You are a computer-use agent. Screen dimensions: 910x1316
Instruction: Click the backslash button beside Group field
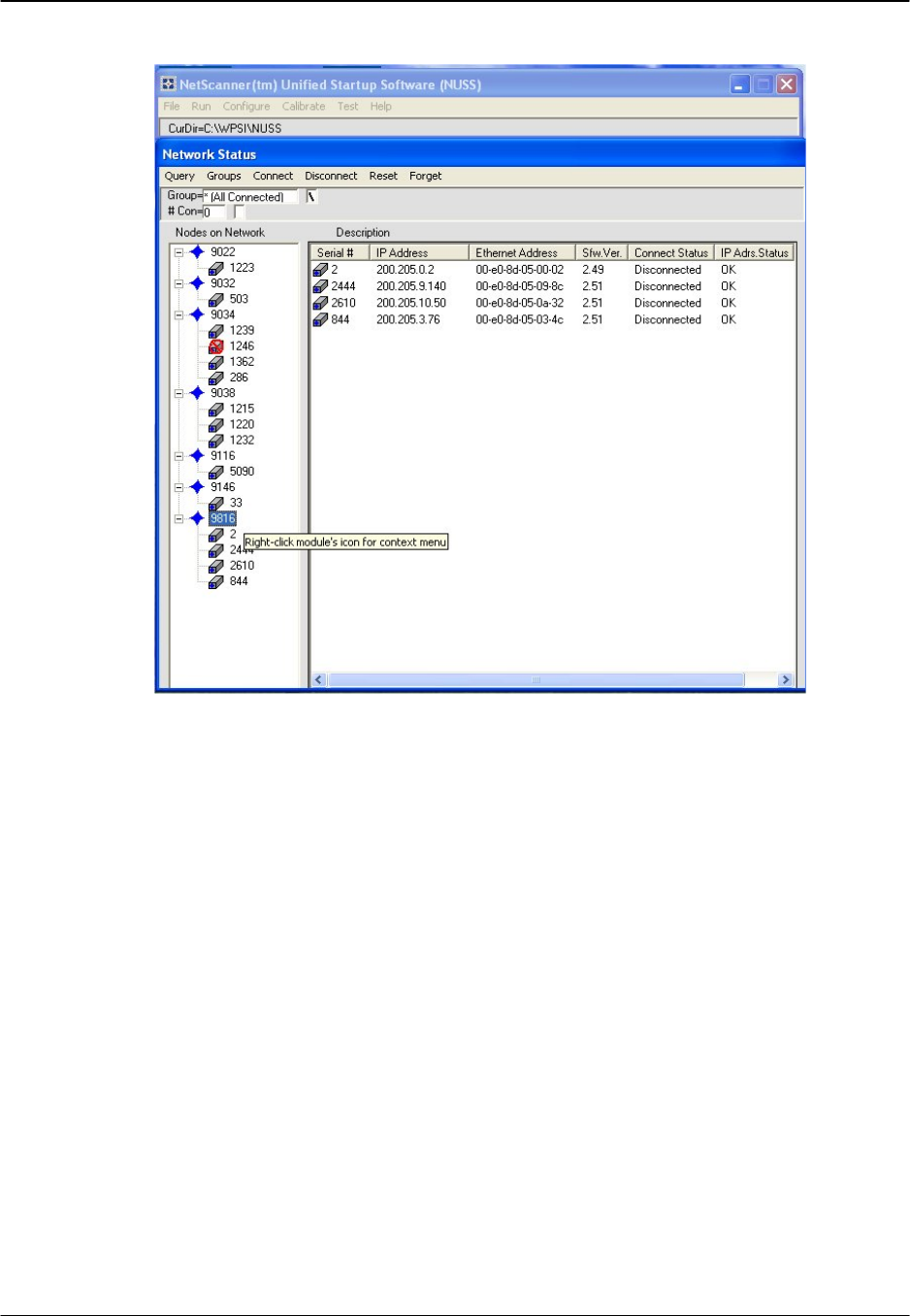point(311,196)
